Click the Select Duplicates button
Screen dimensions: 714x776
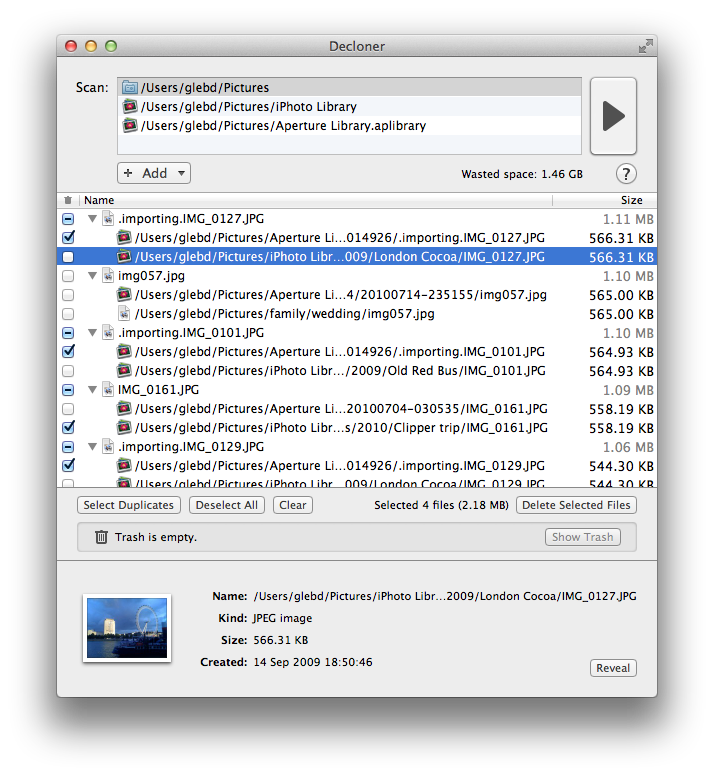pyautogui.click(x=129, y=505)
